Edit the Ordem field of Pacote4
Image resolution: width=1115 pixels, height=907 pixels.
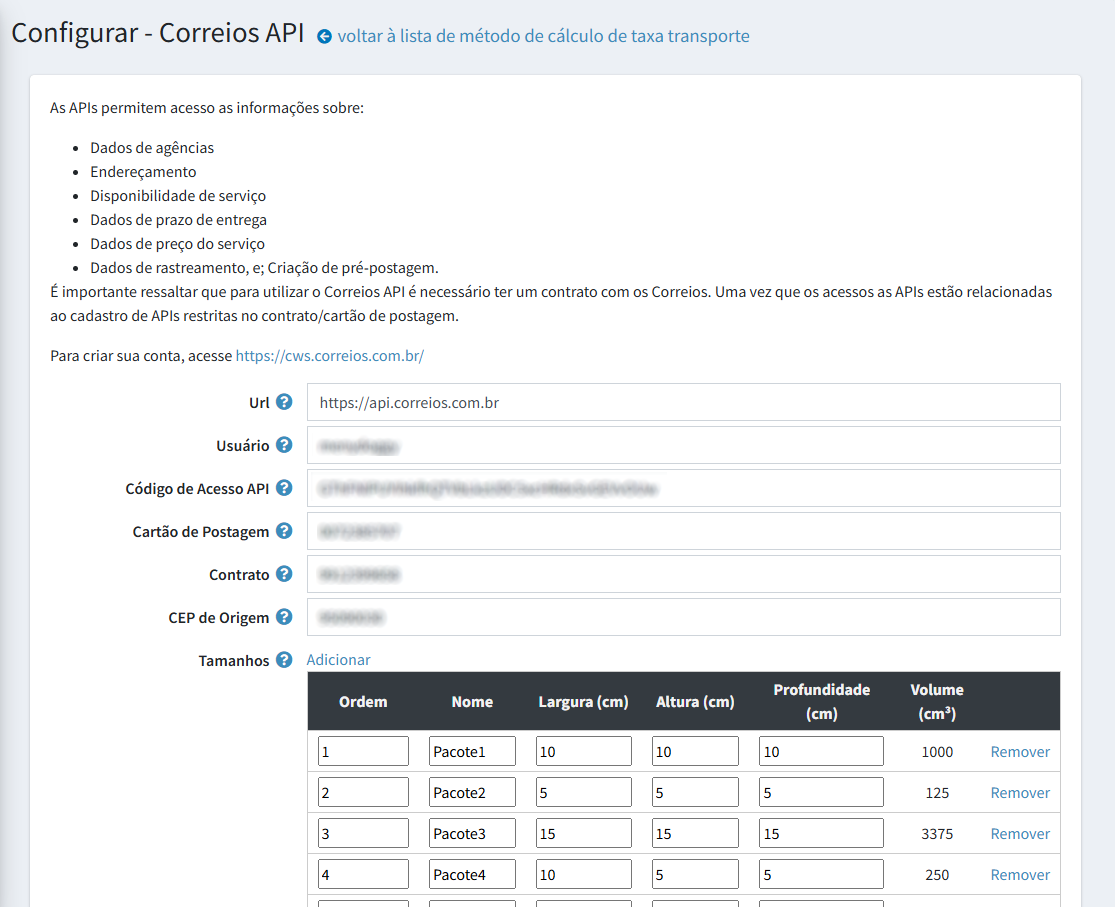click(x=363, y=874)
